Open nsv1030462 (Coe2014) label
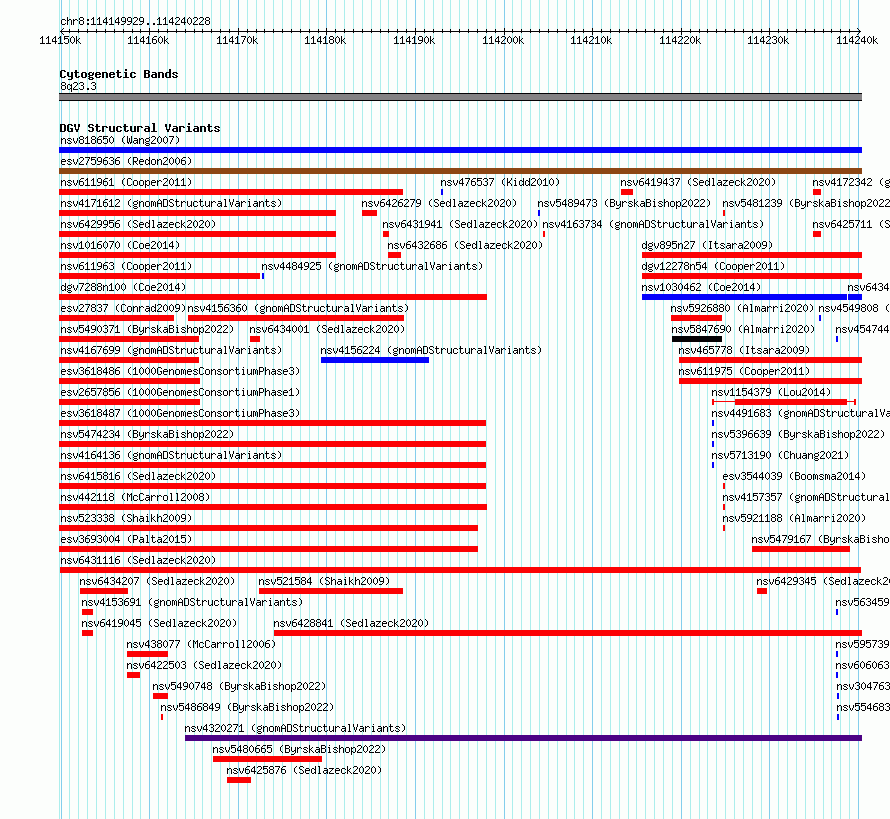Image resolution: width=890 pixels, height=819 pixels. pos(701,287)
